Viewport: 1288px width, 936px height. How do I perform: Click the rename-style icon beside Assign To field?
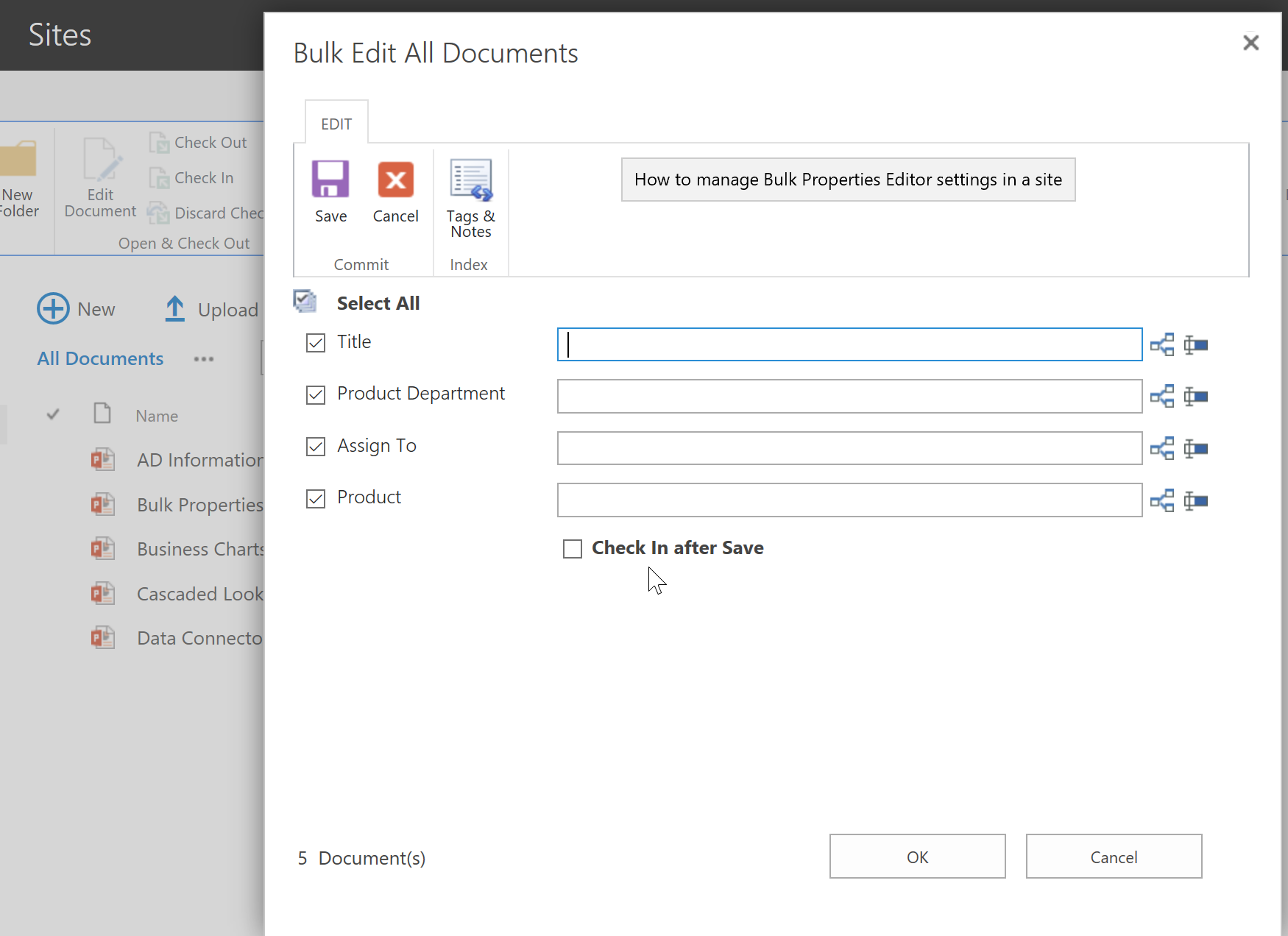tap(1196, 448)
